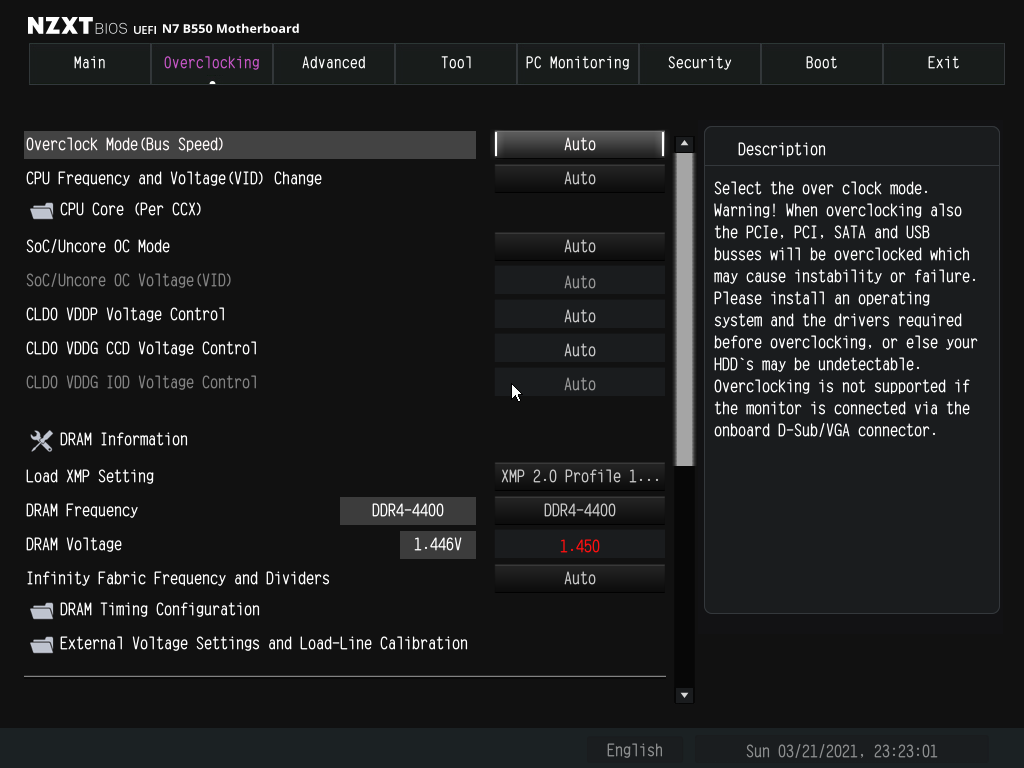Select the DRAM Voltage label
This screenshot has width=1024, height=768.
pyautogui.click(x=74, y=544)
